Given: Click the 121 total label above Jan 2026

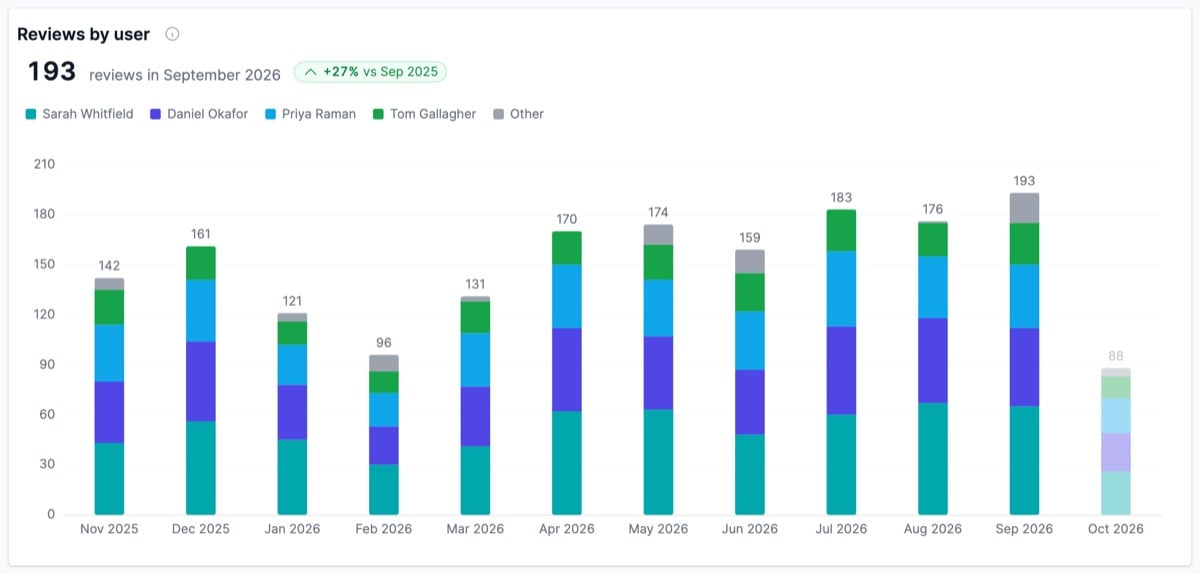Looking at the screenshot, I should (x=292, y=301).
